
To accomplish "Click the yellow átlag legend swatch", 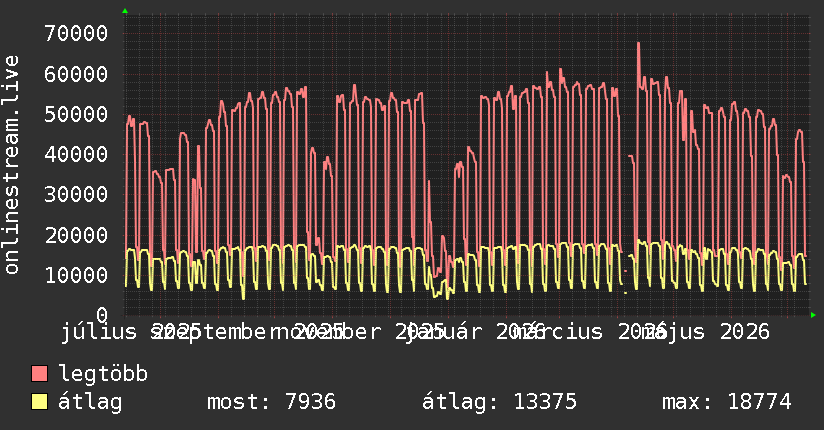I will 39,402.
